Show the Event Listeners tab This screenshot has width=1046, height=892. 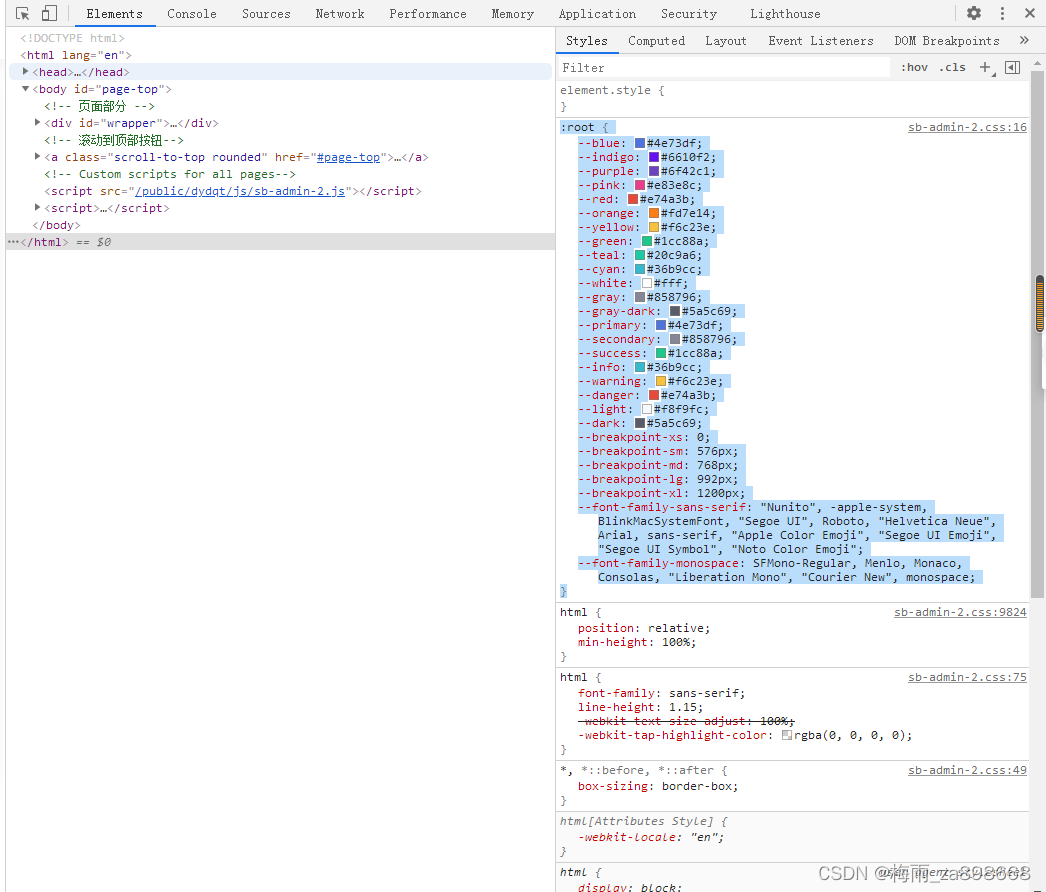click(821, 41)
